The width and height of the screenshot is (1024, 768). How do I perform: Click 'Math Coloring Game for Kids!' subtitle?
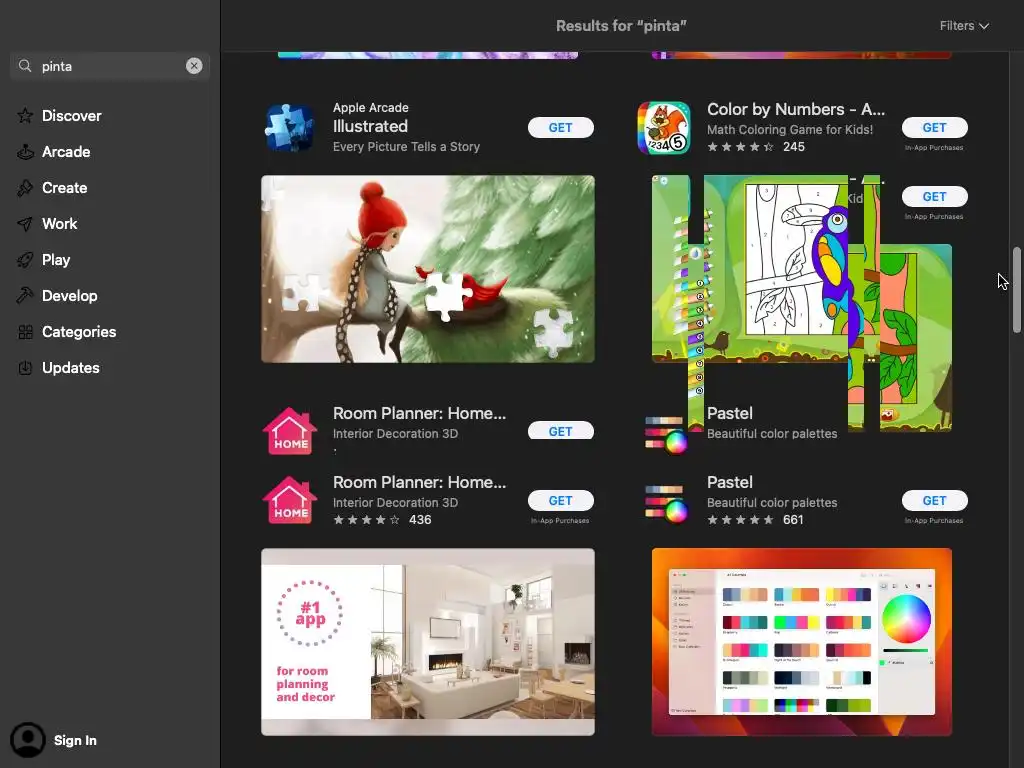[x=790, y=129]
